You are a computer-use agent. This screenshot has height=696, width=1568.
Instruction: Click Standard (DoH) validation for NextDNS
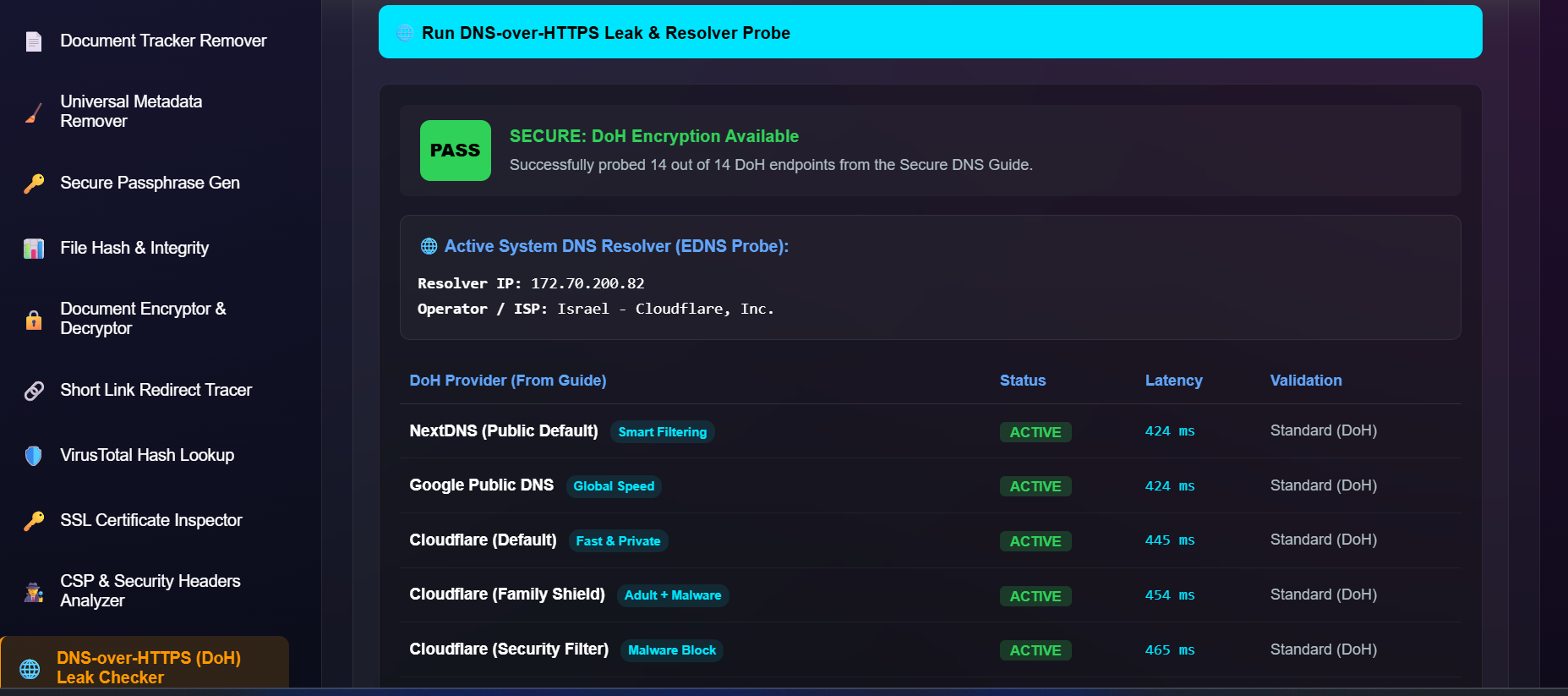click(x=1324, y=430)
